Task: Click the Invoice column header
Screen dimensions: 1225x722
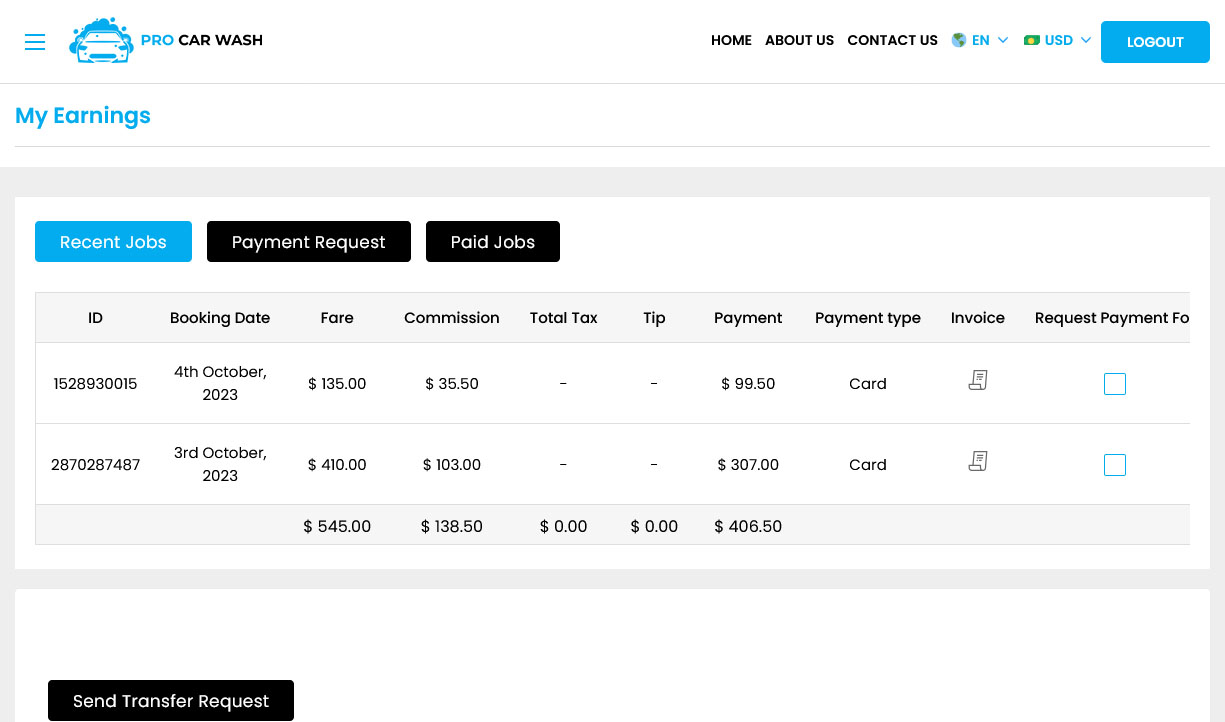Action: [x=978, y=318]
